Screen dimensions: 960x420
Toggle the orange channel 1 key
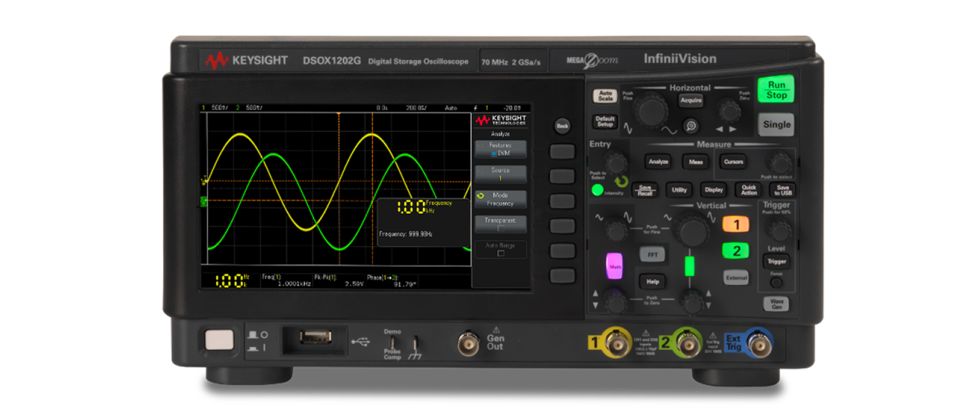tap(736, 225)
